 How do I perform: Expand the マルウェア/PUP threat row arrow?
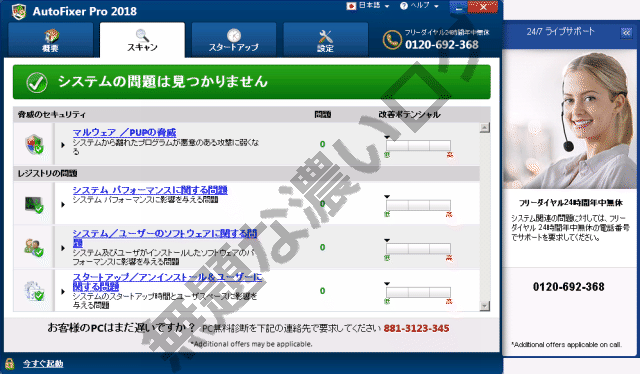(63, 145)
